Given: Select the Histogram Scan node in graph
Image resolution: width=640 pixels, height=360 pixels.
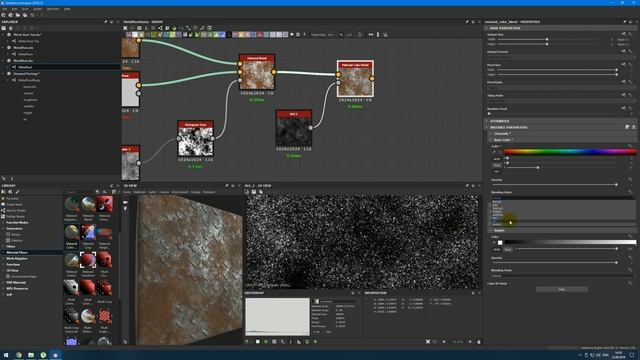Looking at the screenshot, I should (x=195, y=138).
